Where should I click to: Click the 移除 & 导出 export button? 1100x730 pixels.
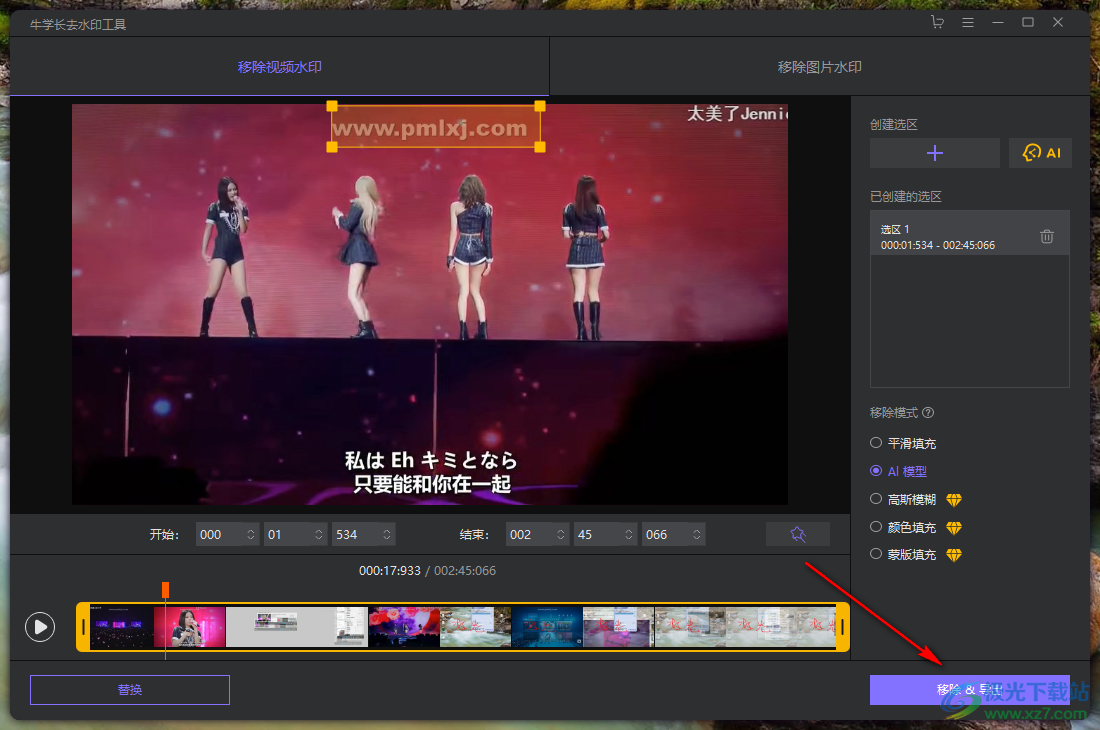pos(970,690)
